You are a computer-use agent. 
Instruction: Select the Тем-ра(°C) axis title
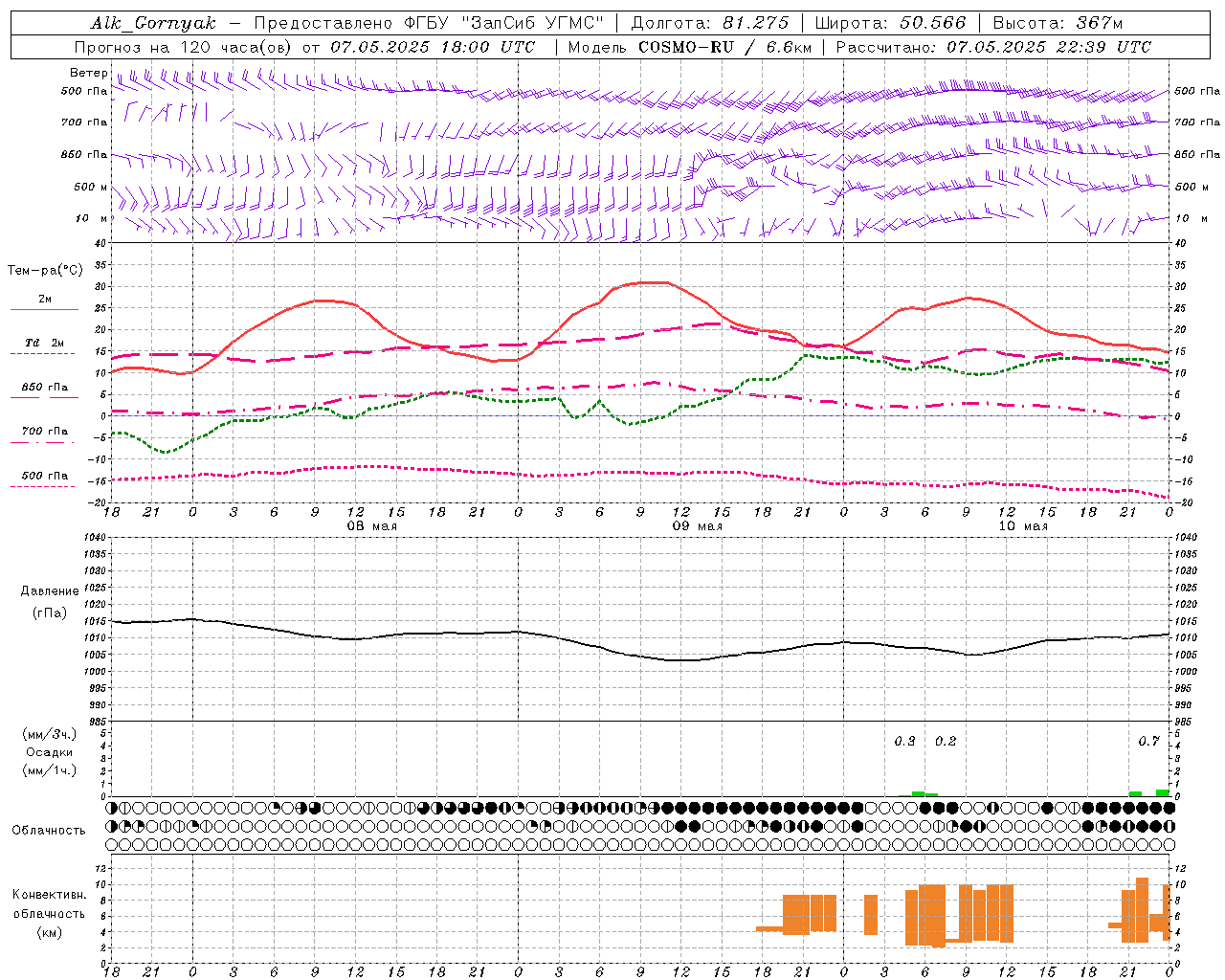[45, 271]
